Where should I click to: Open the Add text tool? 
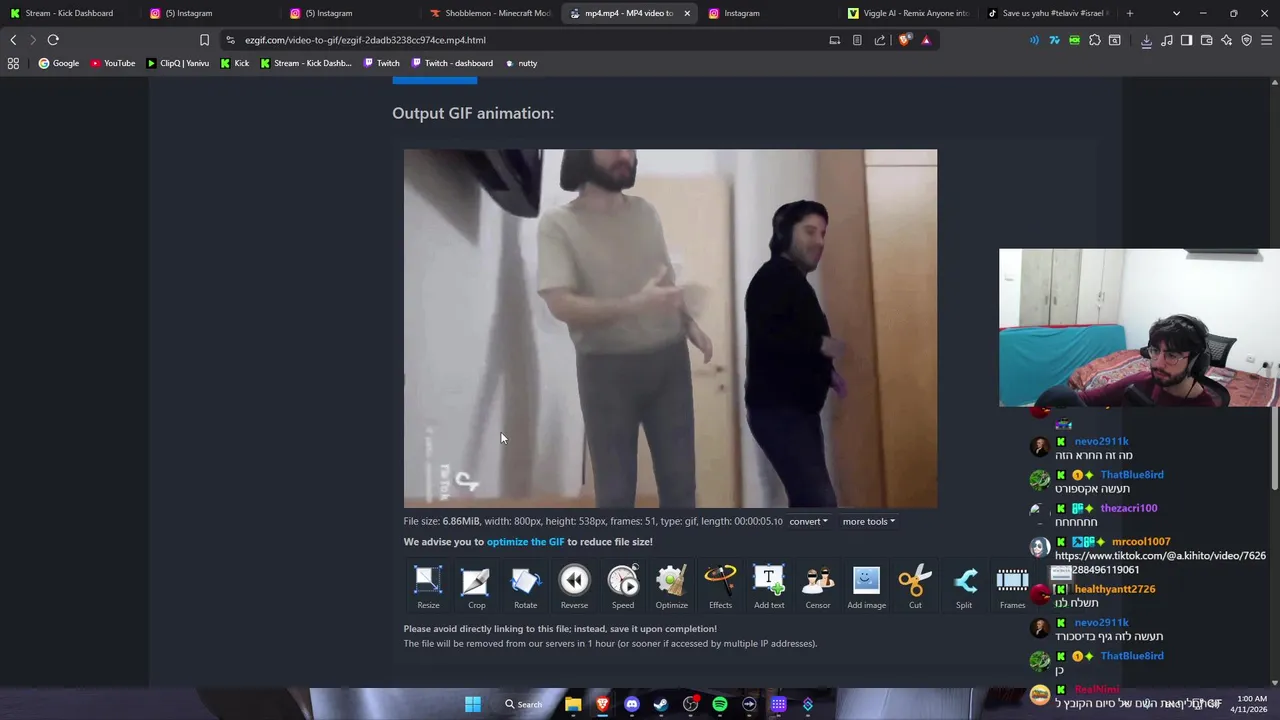pos(769,587)
